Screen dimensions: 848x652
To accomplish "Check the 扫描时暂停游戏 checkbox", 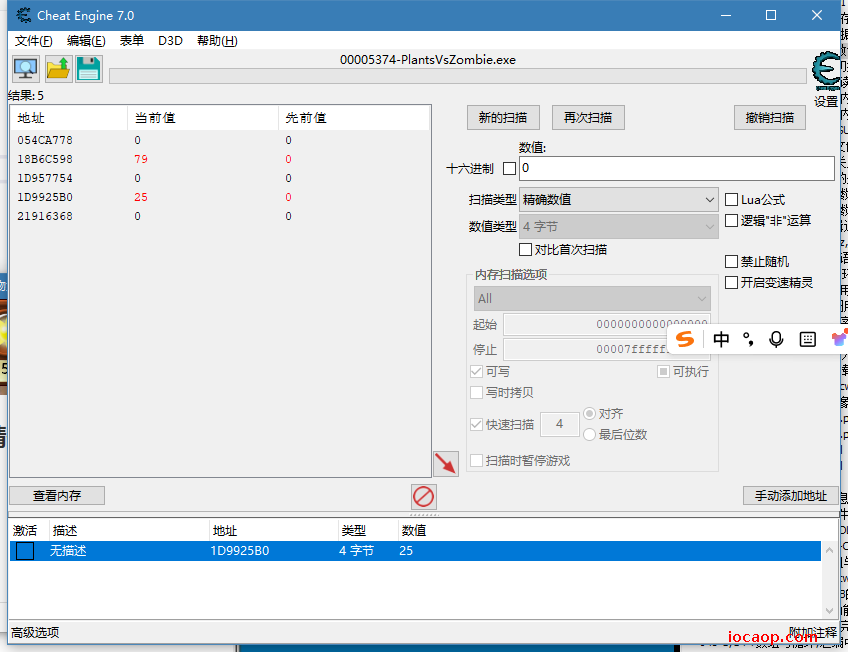I will point(476,461).
